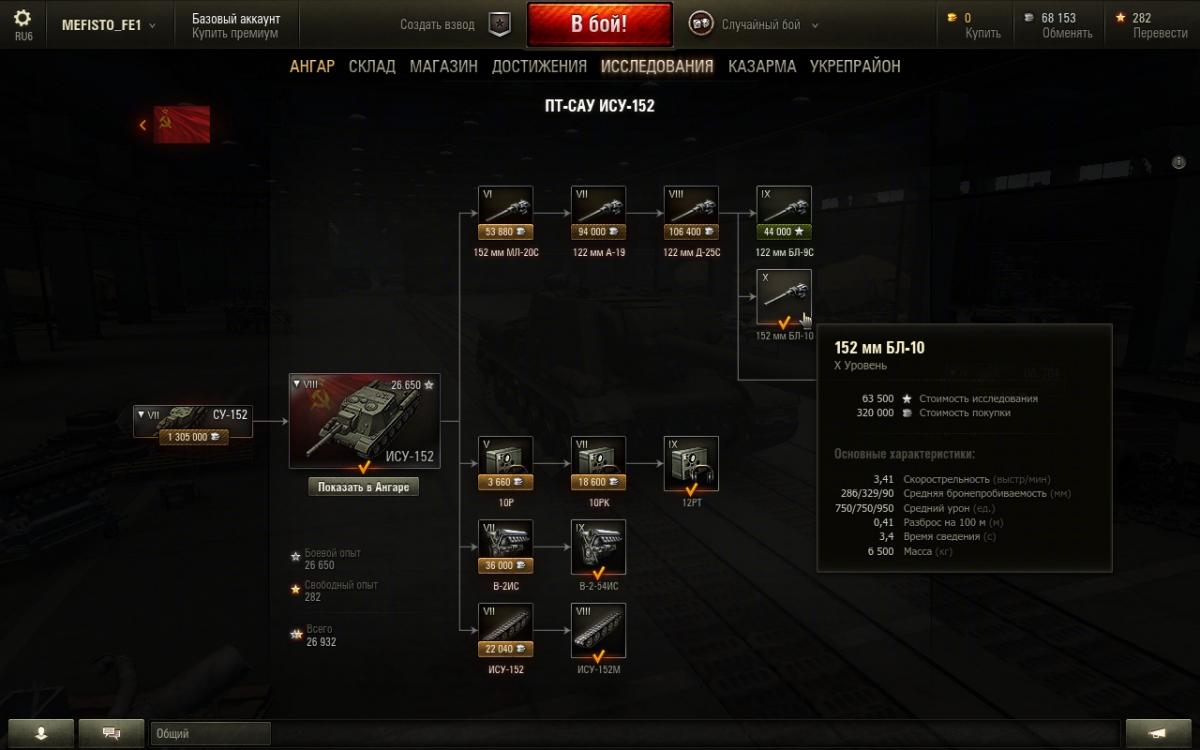Switch to the СКЛАД tab
The width and height of the screenshot is (1200, 750).
pos(372,66)
